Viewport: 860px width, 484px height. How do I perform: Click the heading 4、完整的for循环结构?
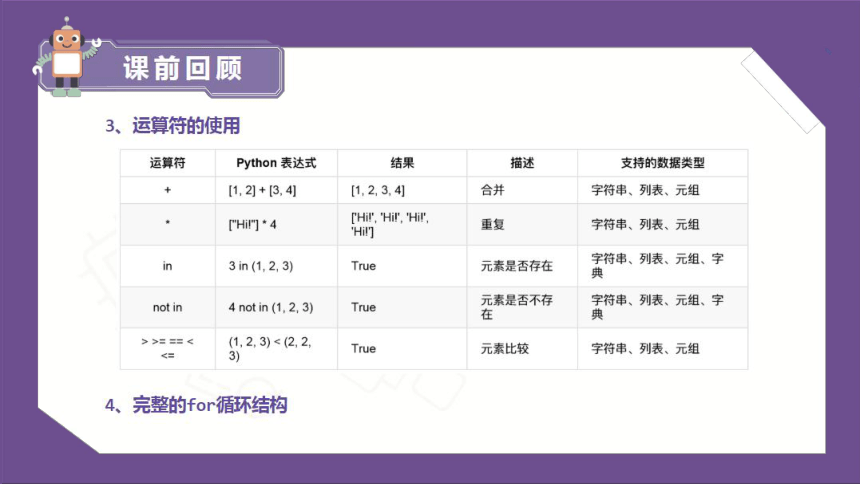click(x=196, y=406)
